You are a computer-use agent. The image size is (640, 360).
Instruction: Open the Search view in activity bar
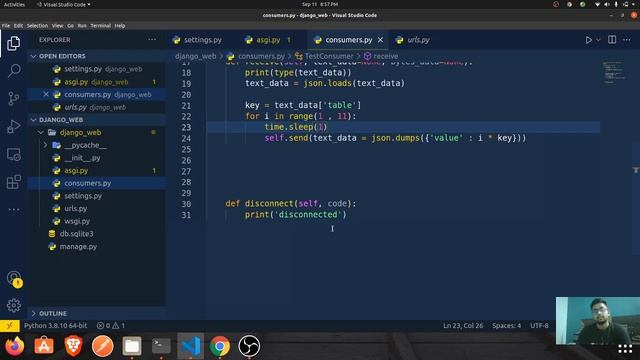click(x=13, y=71)
